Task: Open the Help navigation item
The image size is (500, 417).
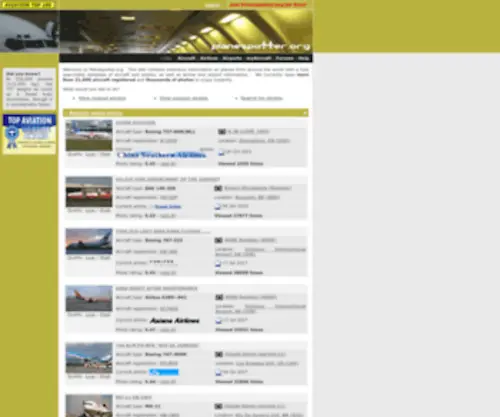Action: coord(303,58)
